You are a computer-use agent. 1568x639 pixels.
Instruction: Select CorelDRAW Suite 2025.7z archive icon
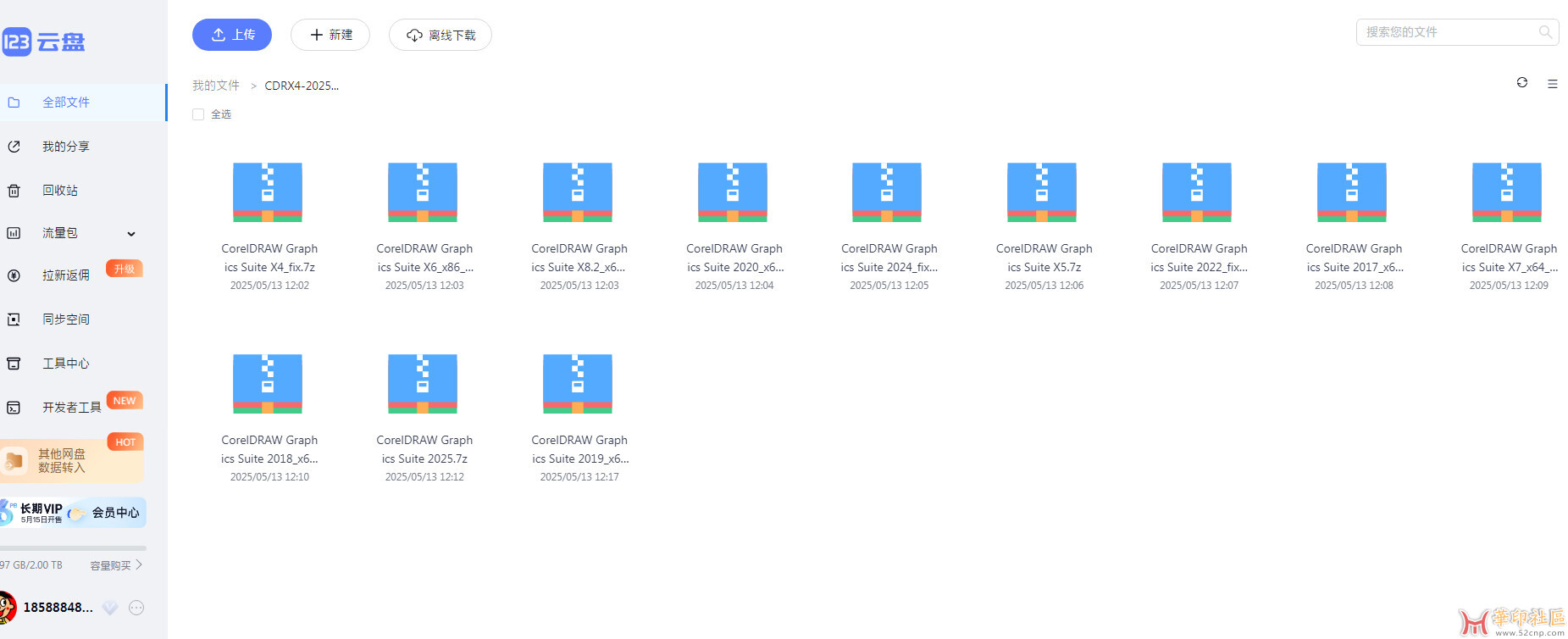(x=423, y=384)
